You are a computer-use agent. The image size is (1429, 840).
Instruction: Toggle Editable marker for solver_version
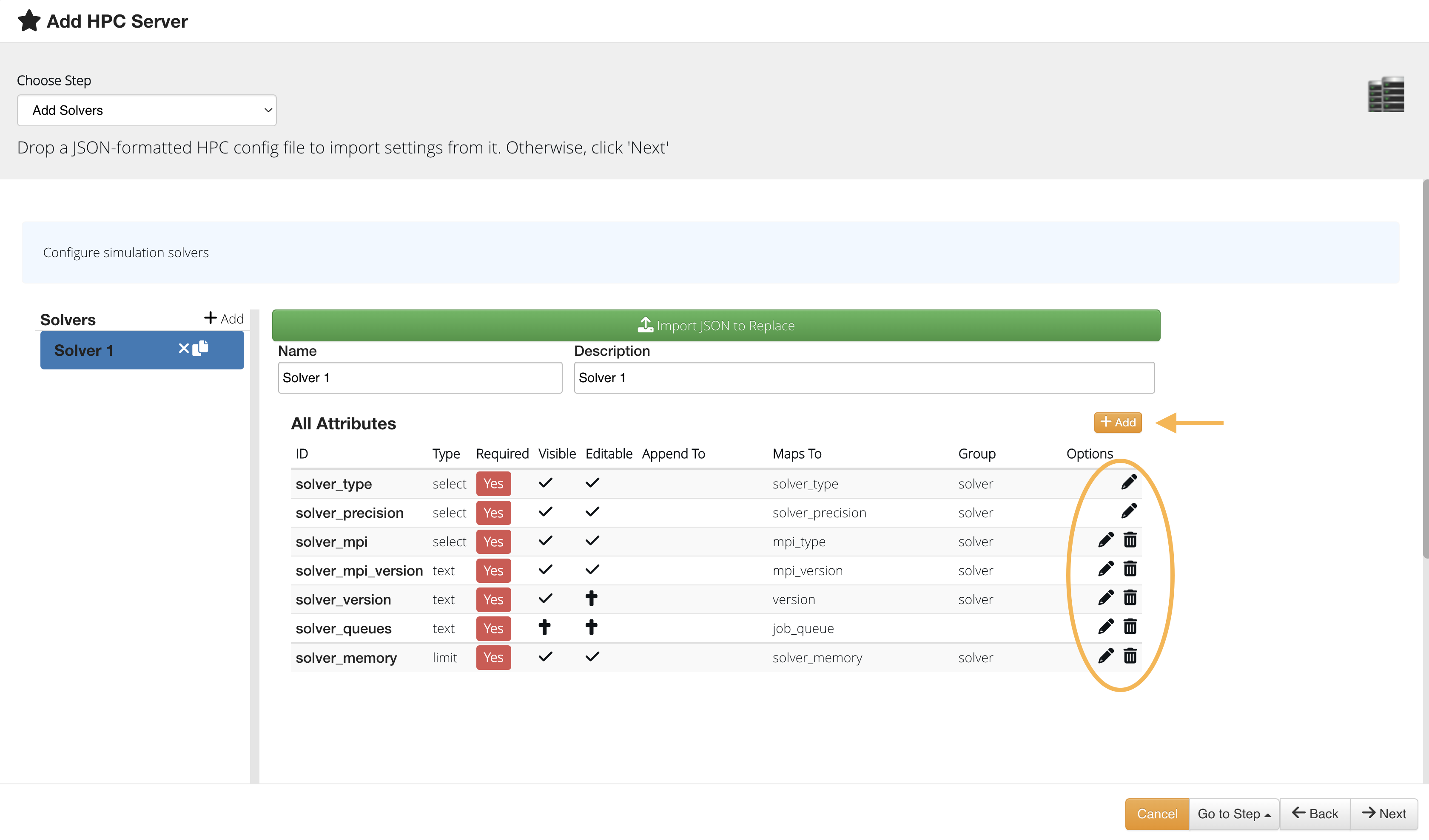pos(592,599)
